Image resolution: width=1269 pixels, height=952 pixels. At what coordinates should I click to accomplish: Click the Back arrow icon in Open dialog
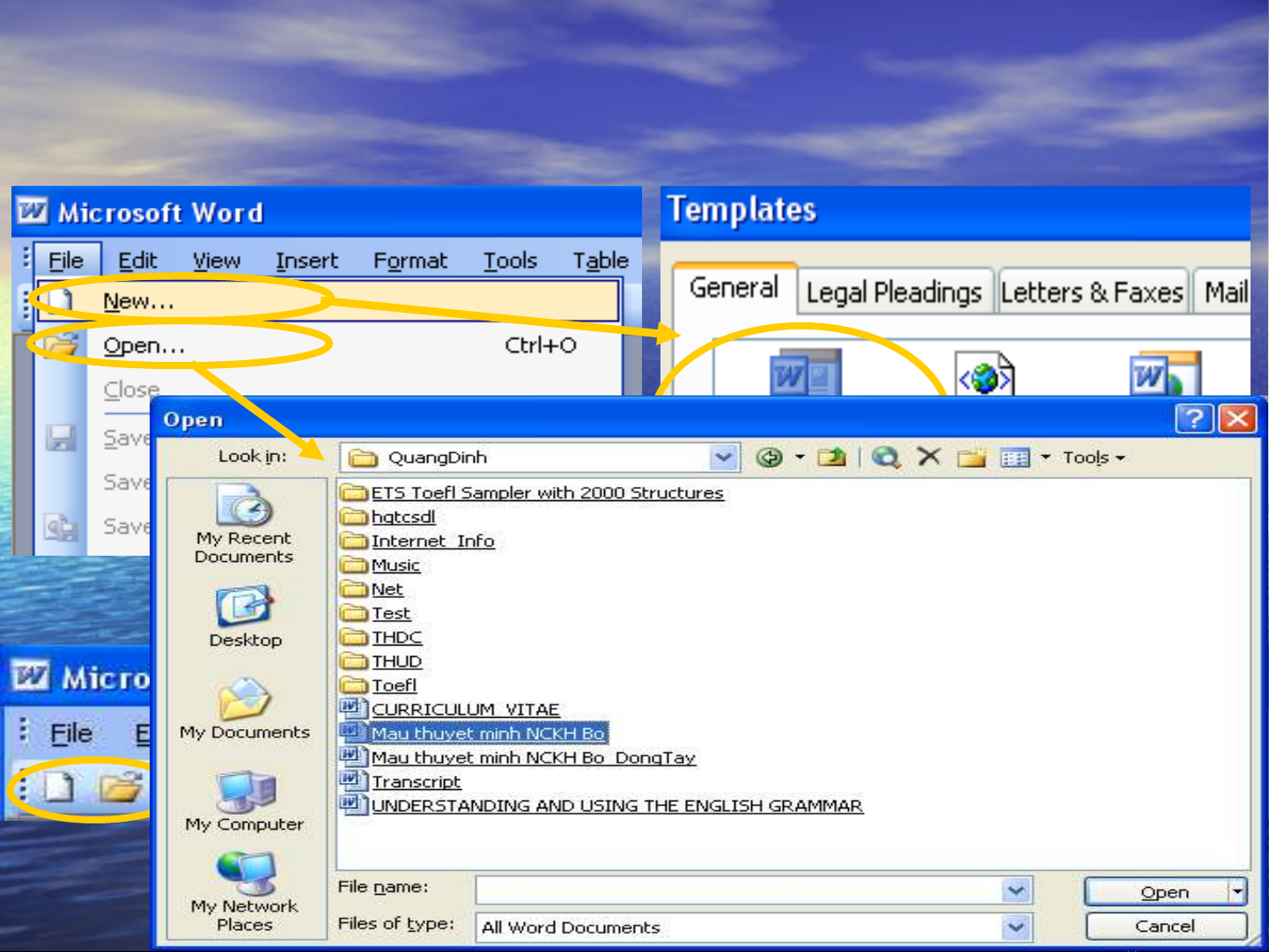coord(770,457)
